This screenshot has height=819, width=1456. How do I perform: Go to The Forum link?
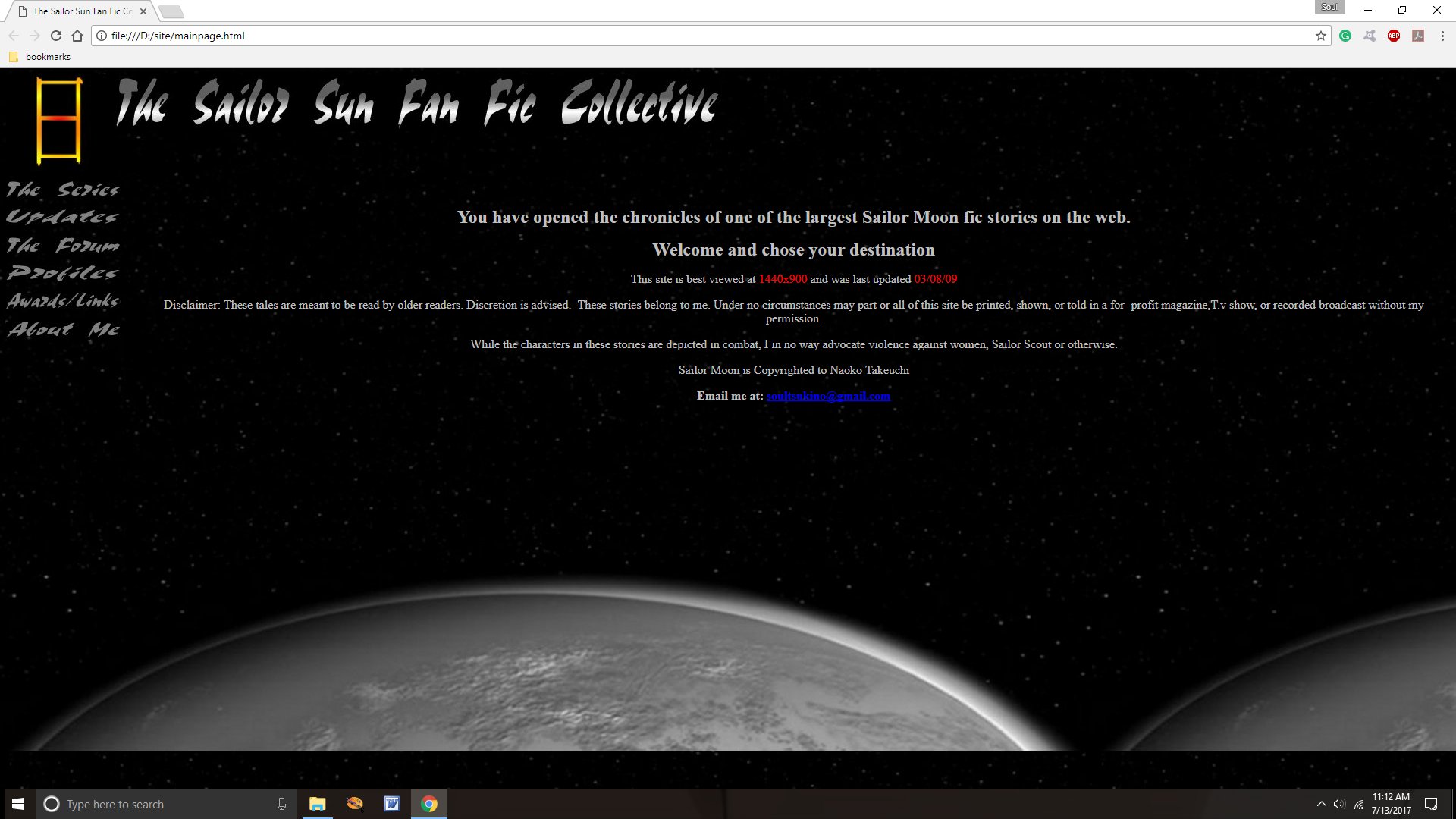pyautogui.click(x=63, y=245)
